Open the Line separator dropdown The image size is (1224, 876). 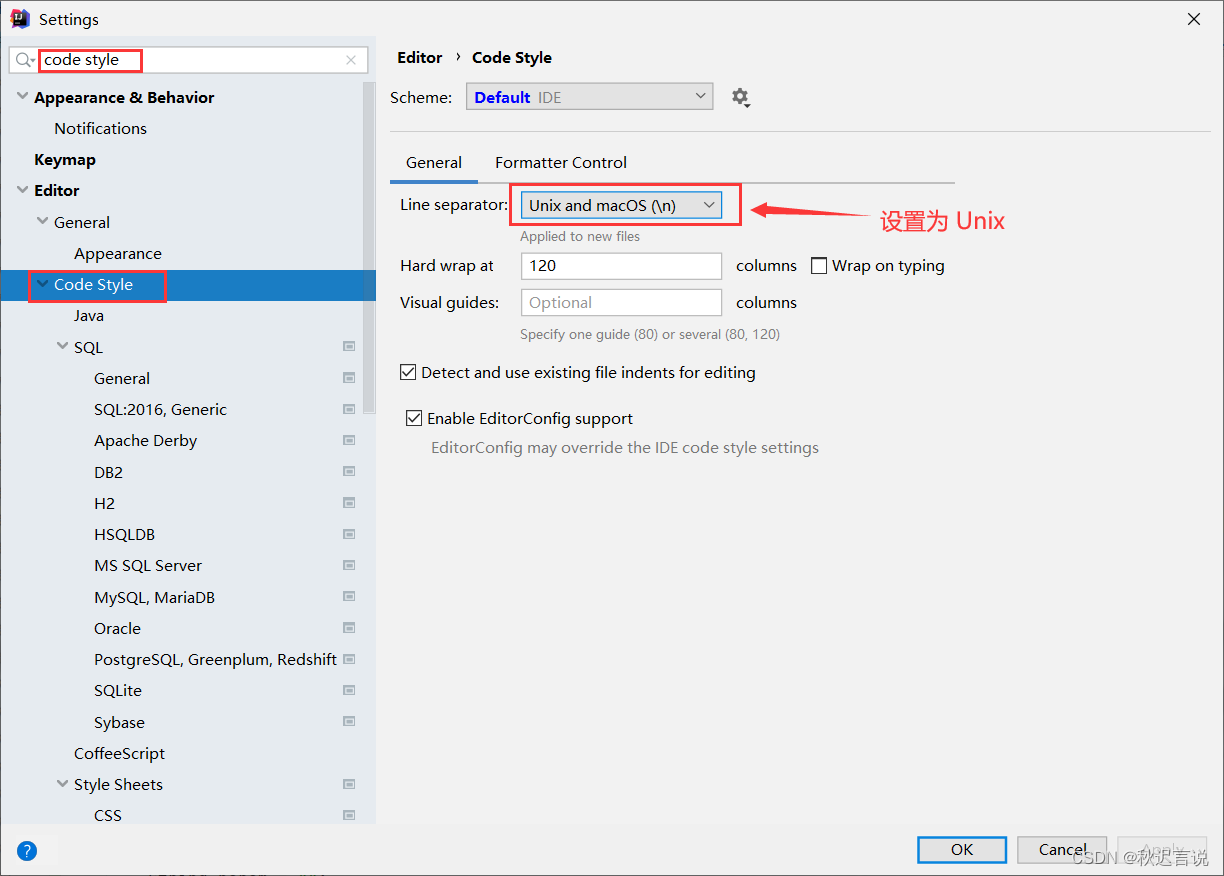tap(621, 204)
